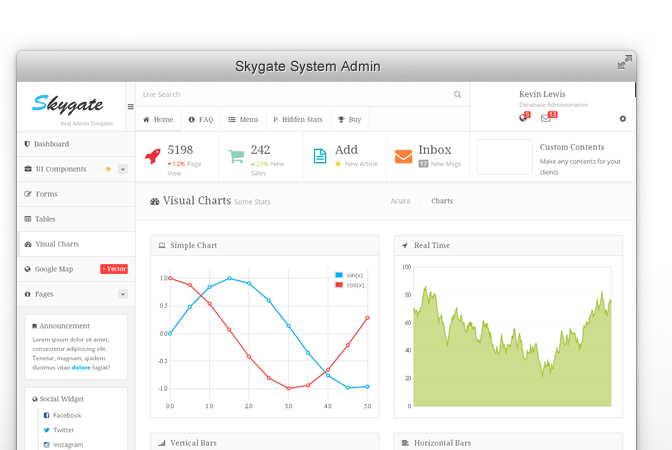Toggle the sidebar hamburger menu icon
This screenshot has height=450, width=672.
pos(131,107)
